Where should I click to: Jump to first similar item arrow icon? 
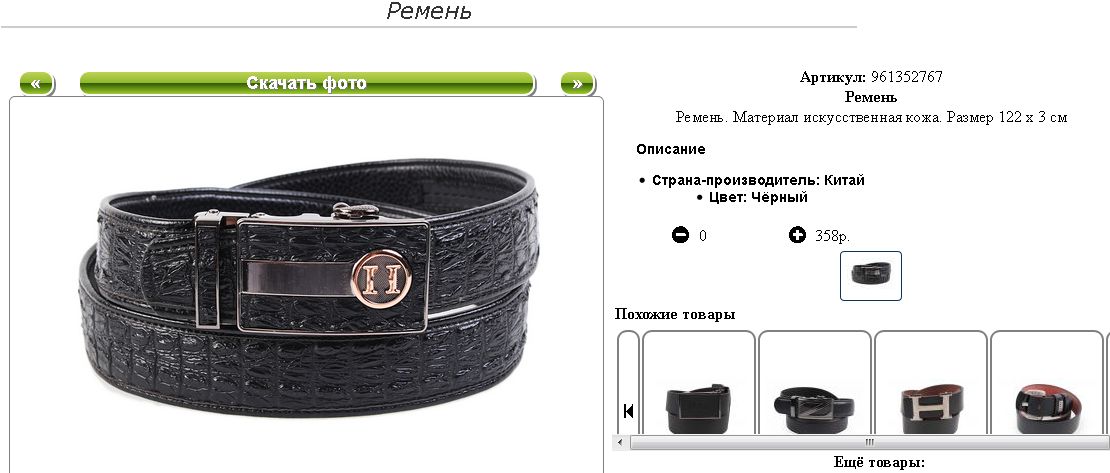click(628, 411)
